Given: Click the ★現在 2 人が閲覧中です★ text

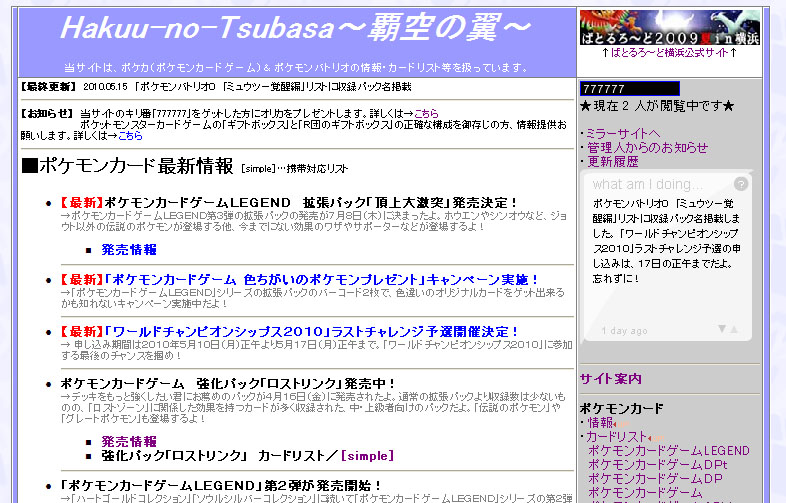Looking at the screenshot, I should point(657,106).
